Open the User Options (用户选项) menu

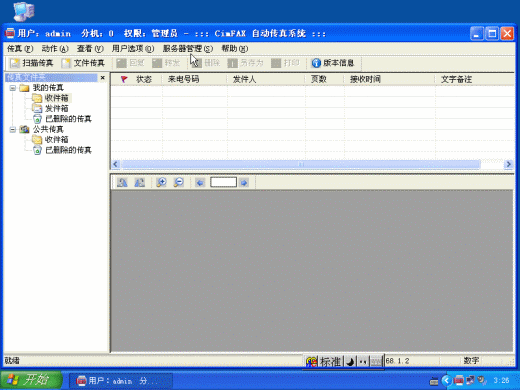(133, 49)
